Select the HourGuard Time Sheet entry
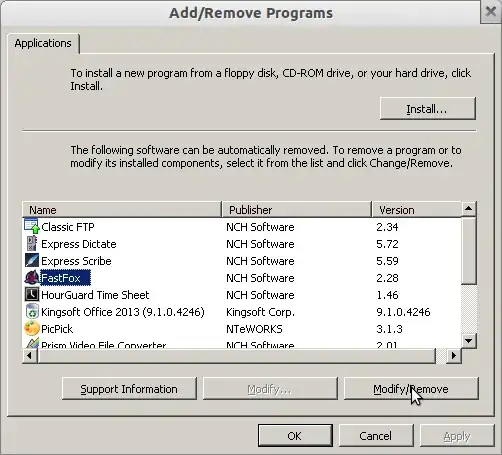The height and width of the screenshot is (455, 502). (x=95, y=295)
